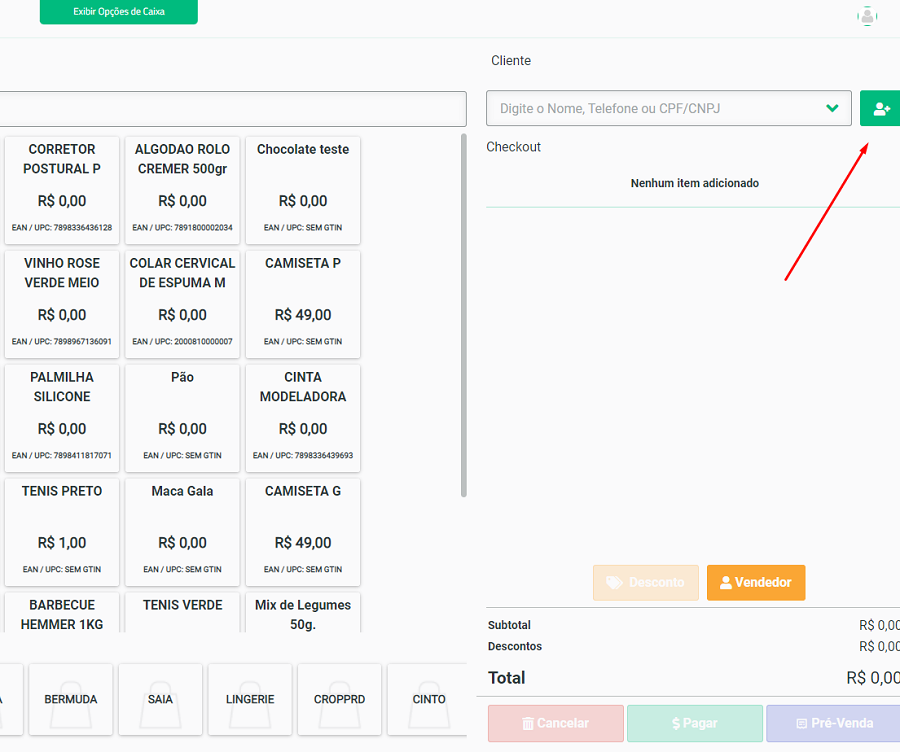
Task: Add ALGODAO ROLO CREMER 500gr product
Action: click(183, 190)
